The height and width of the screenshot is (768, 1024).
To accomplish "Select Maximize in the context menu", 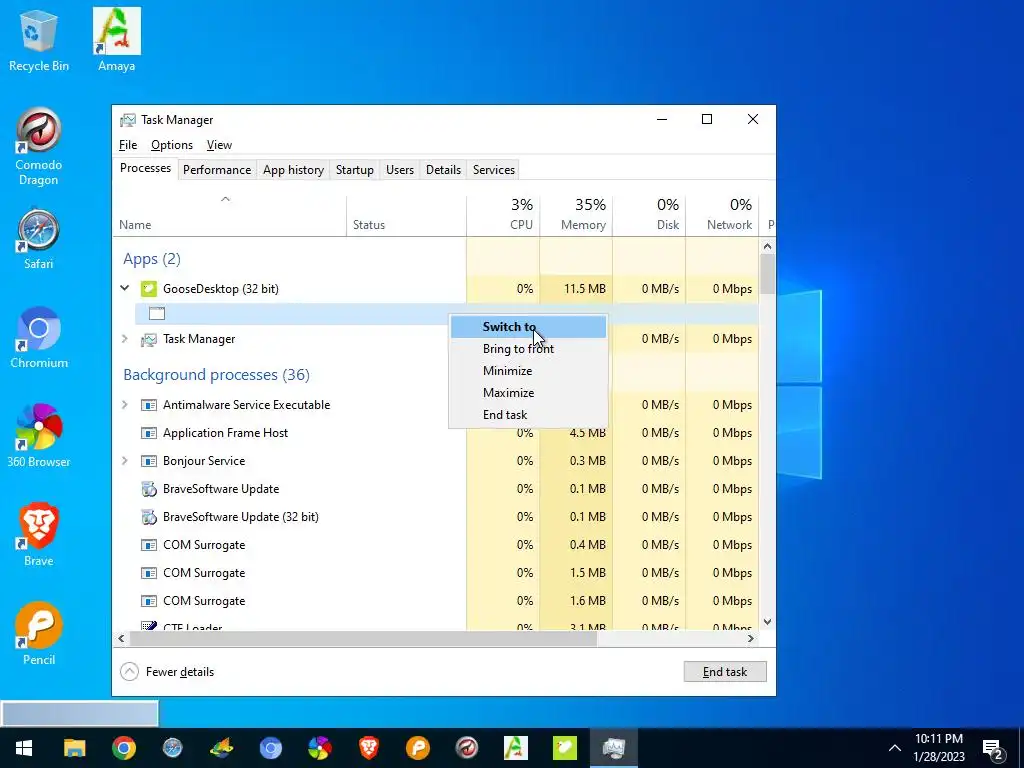I will 528,393.
